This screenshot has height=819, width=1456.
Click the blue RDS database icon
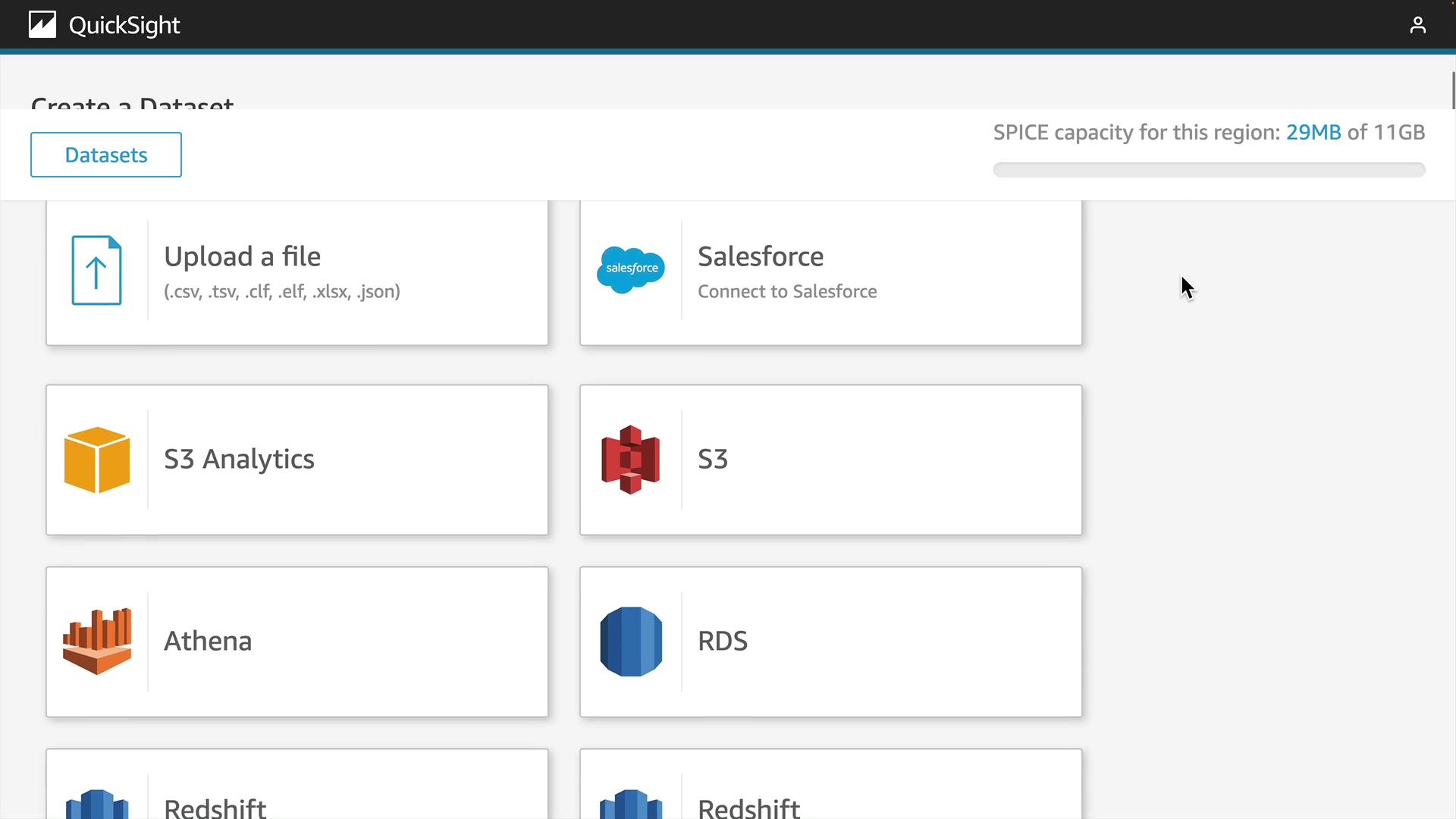631,642
